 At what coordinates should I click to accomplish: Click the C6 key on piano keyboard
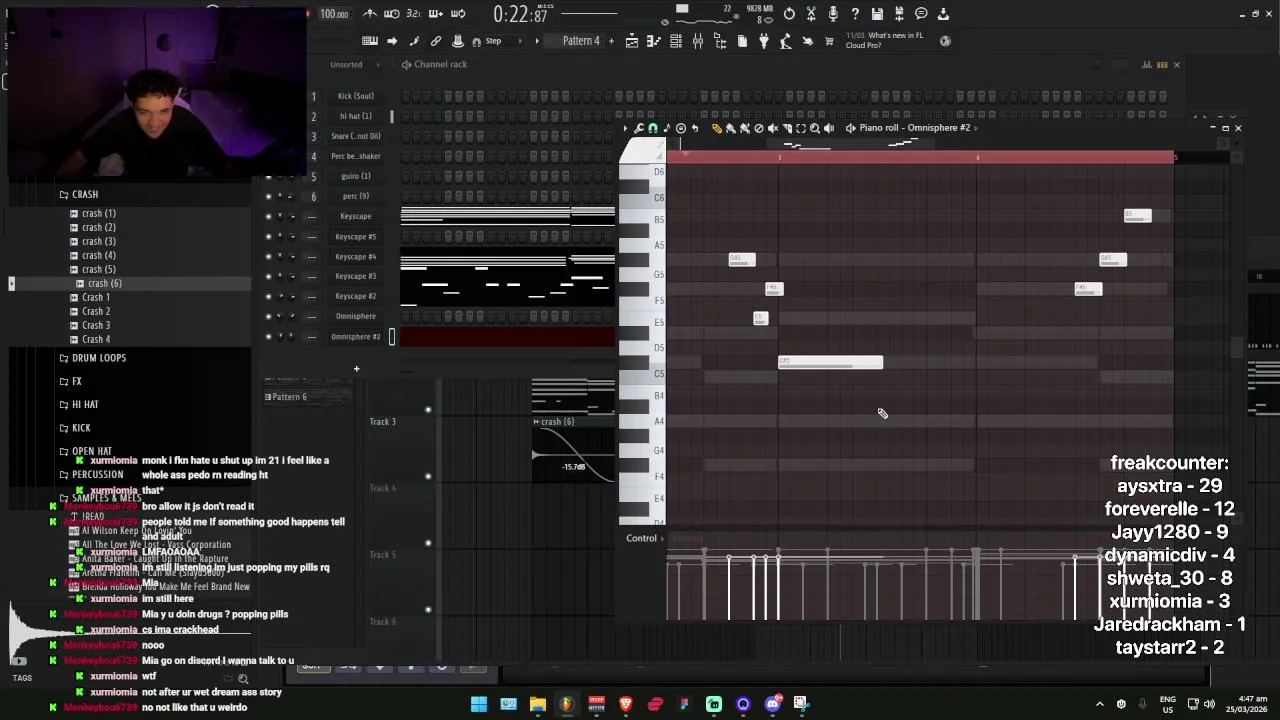[x=642, y=197]
